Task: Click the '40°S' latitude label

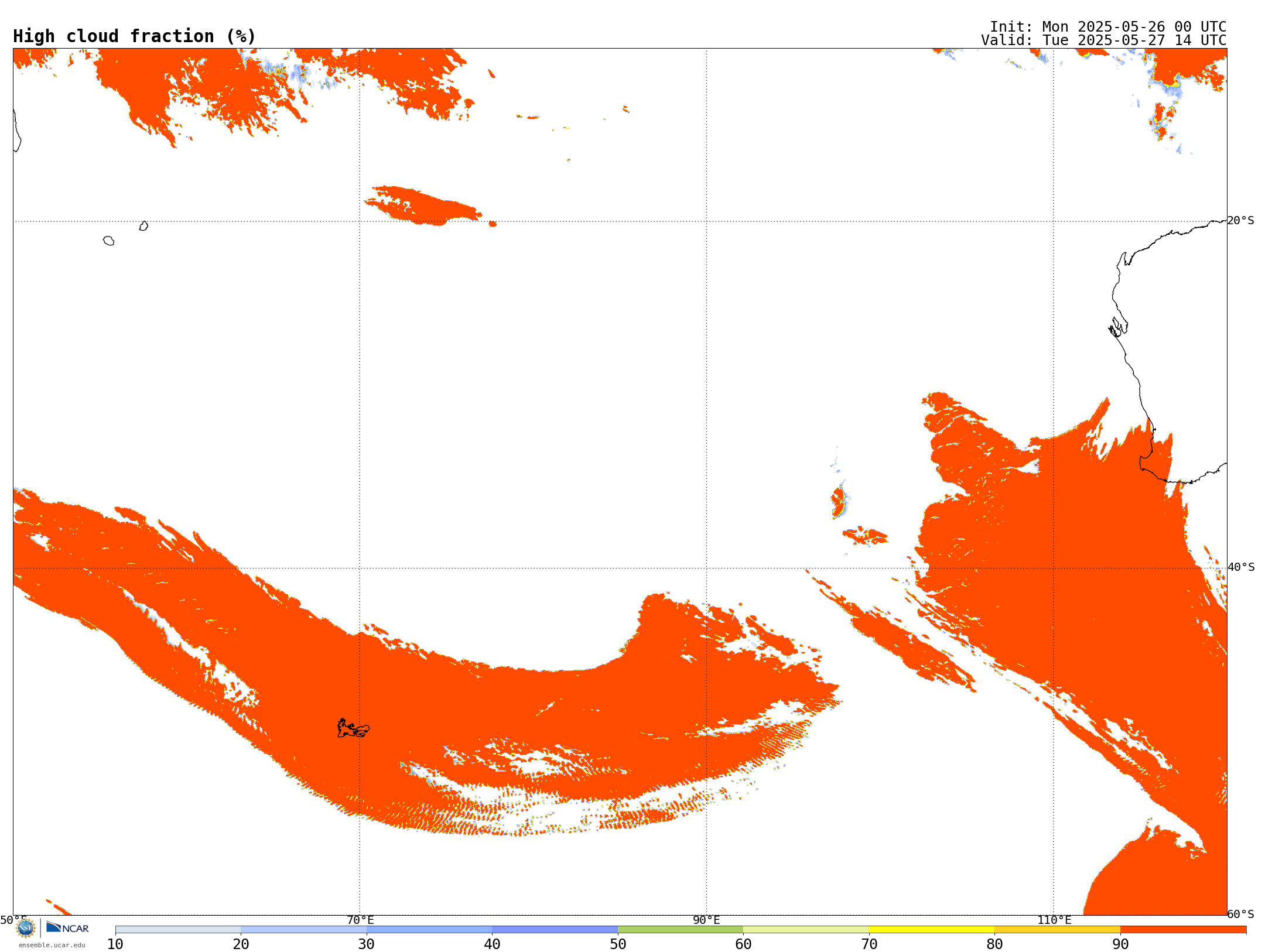Action: point(1241,567)
